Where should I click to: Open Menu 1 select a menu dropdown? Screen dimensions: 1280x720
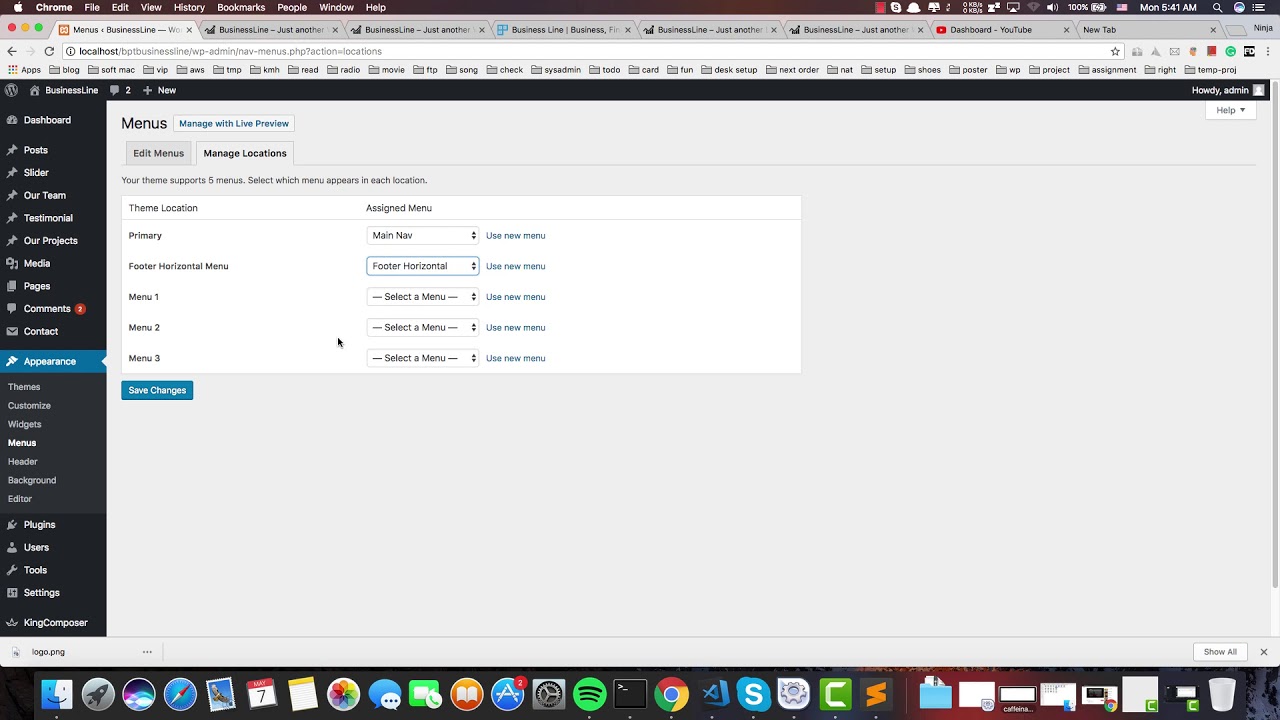tap(423, 297)
